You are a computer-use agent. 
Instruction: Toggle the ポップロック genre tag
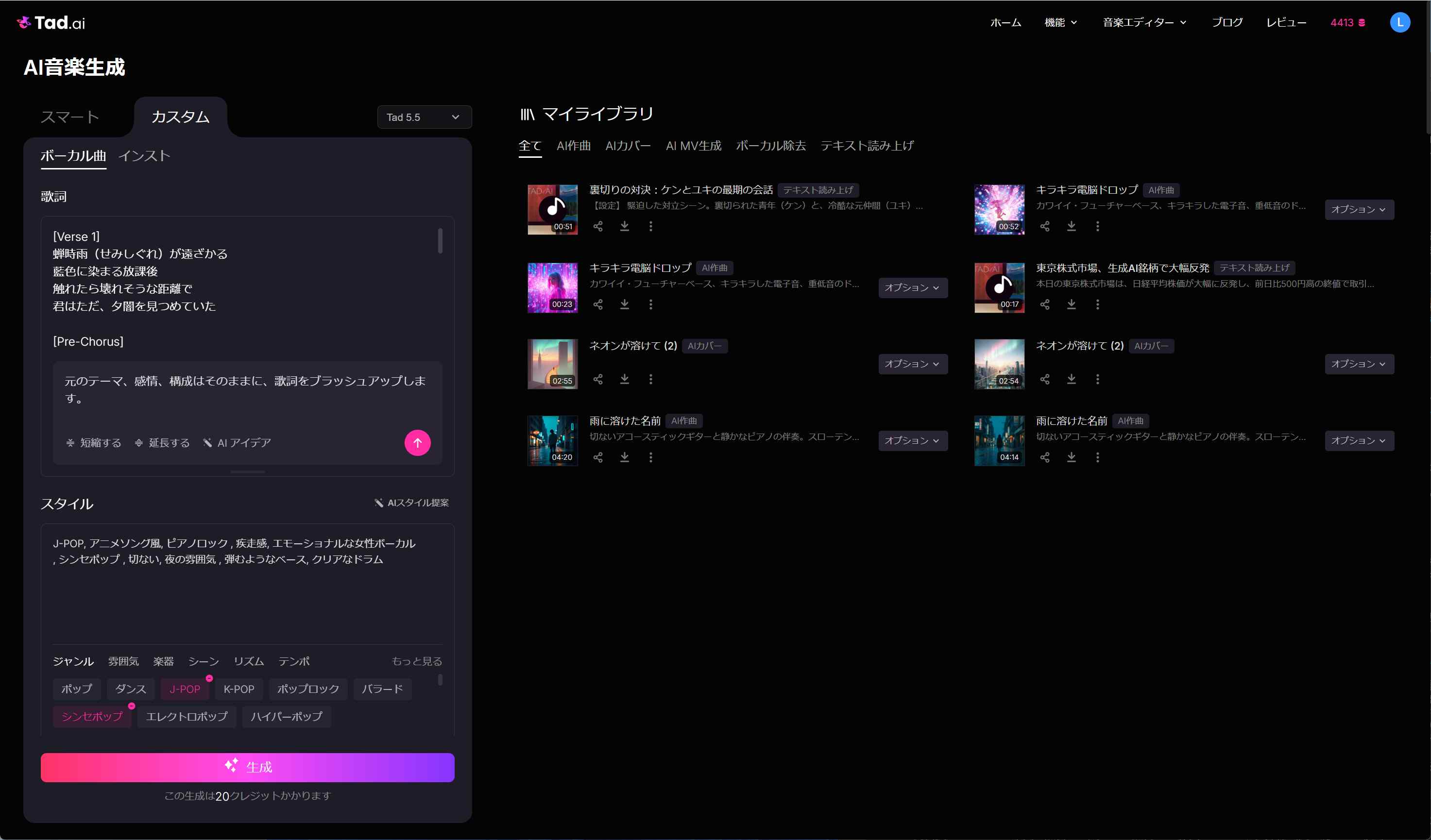[308, 689]
